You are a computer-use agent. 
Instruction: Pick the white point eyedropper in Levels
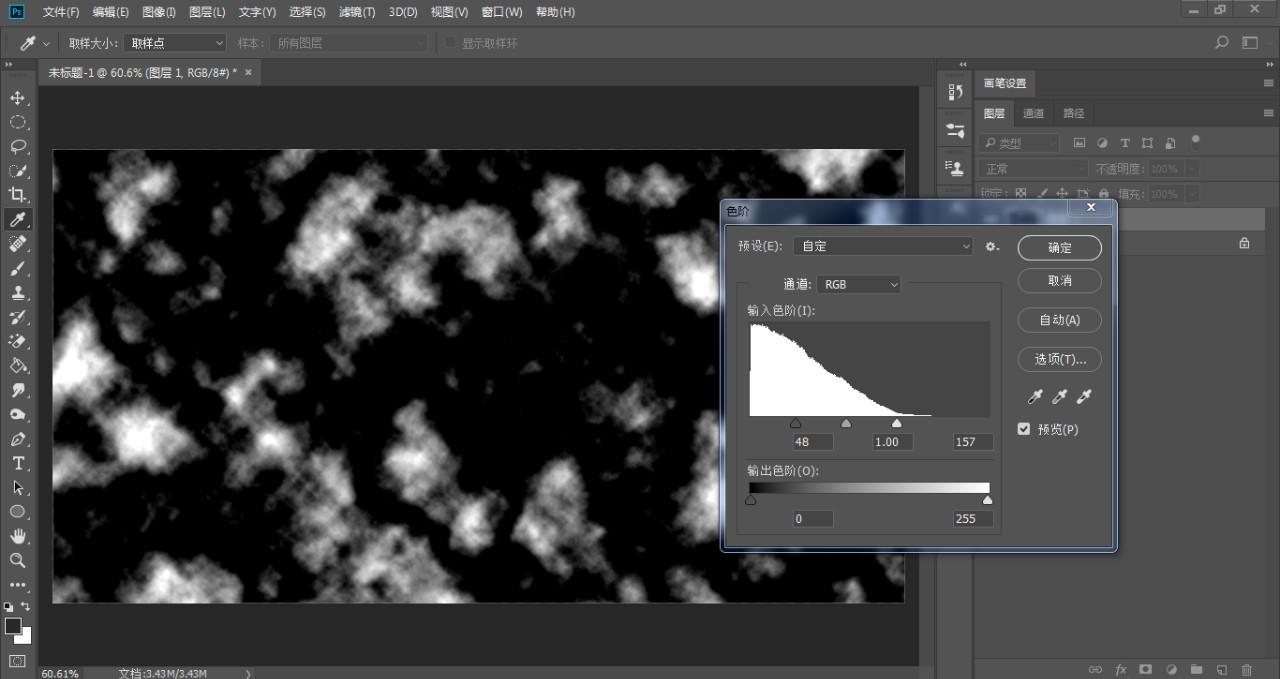click(1083, 397)
